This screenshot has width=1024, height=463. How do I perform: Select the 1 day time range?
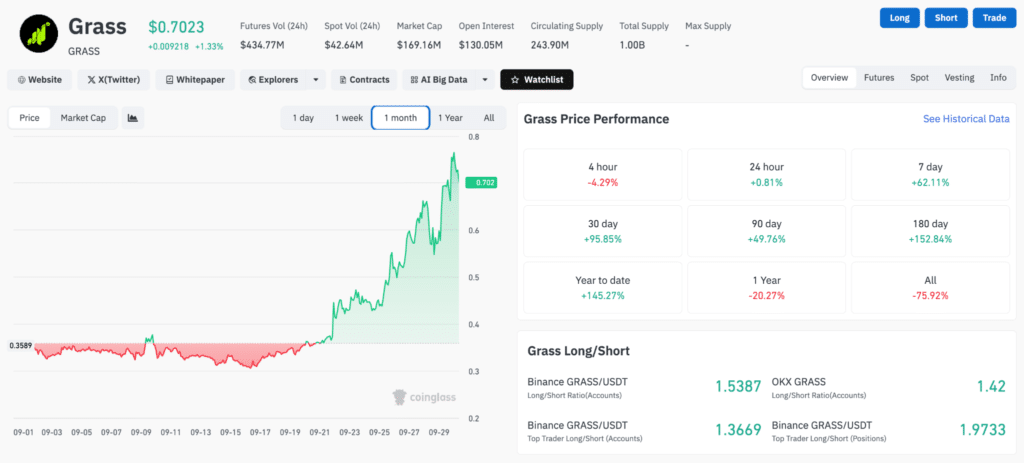pyautogui.click(x=303, y=118)
